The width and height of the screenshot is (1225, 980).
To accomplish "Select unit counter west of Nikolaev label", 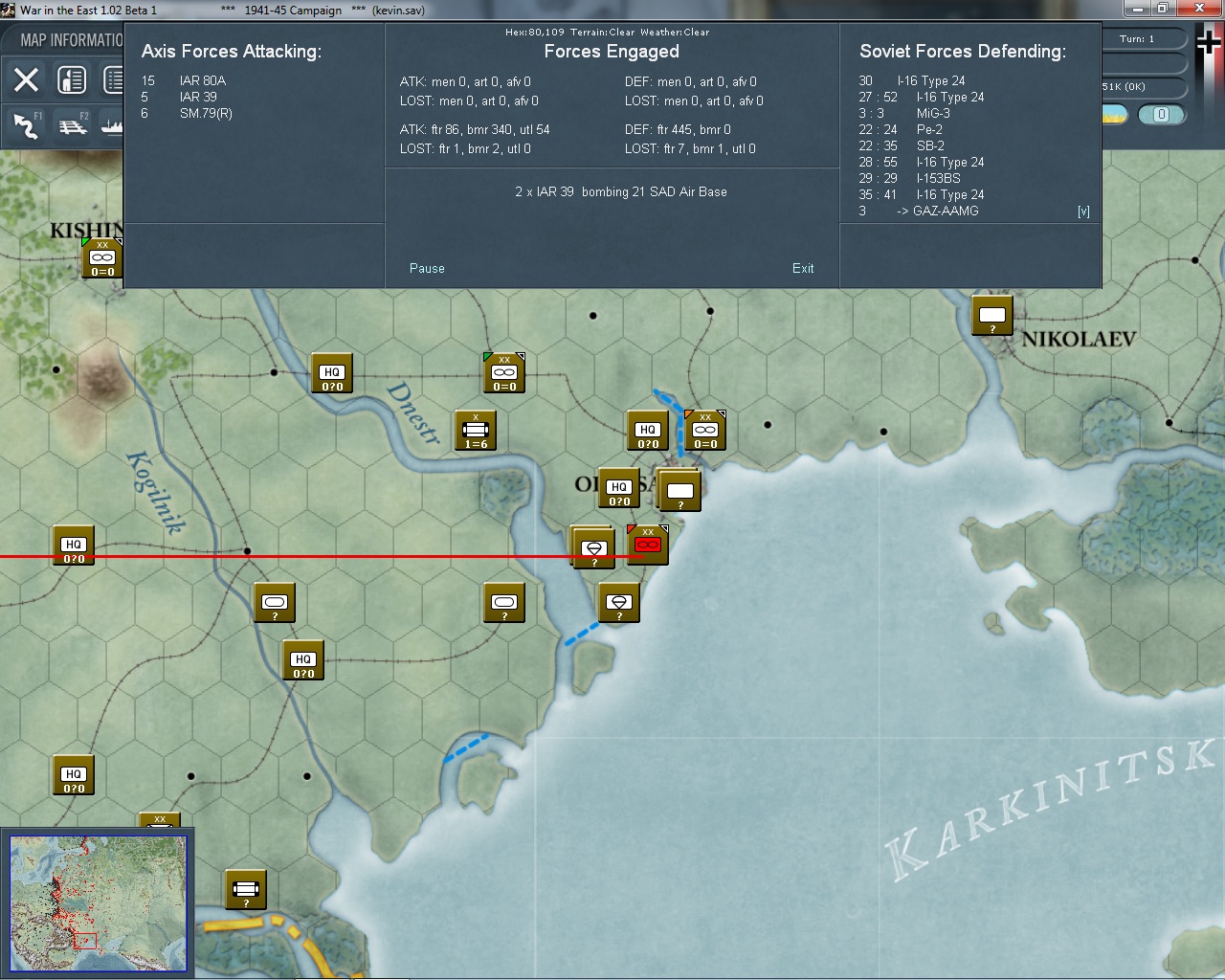I will [992, 316].
